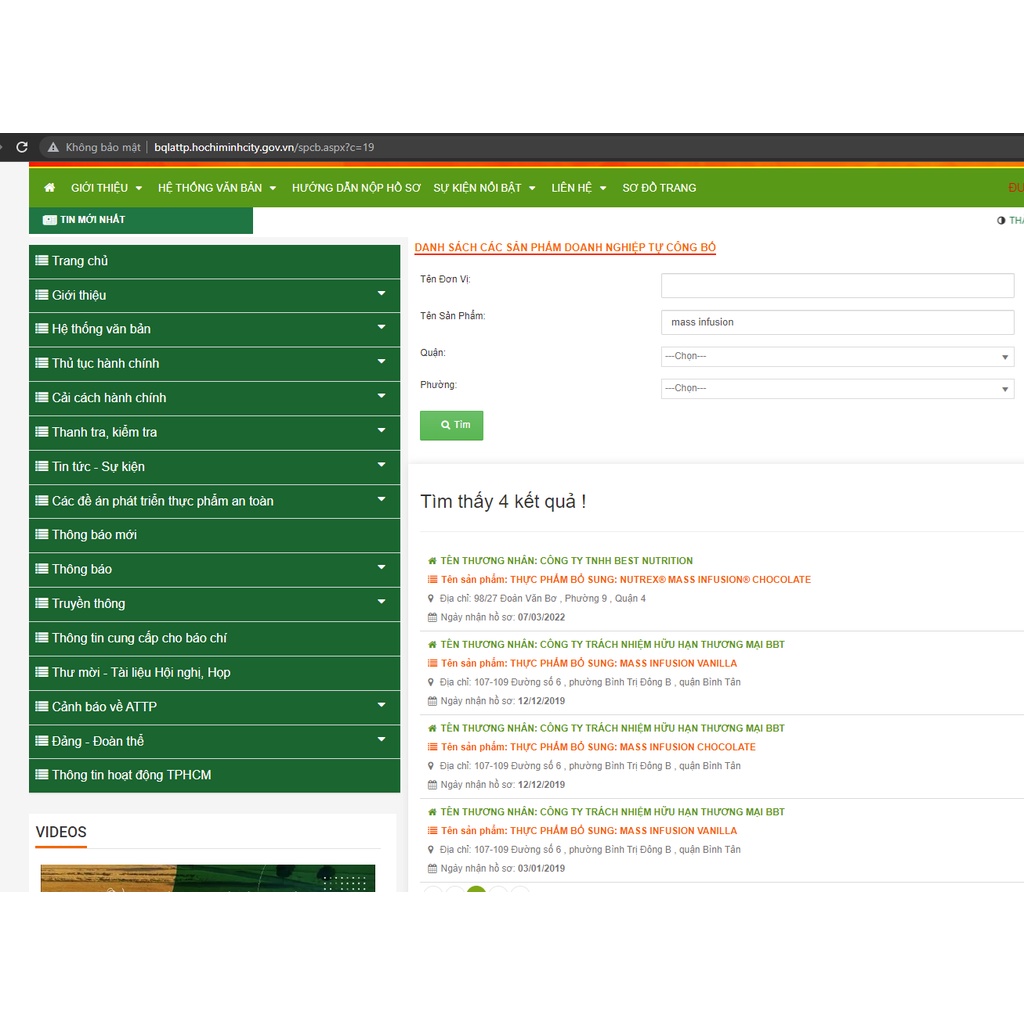1024x1024 pixels.
Task: Reload the page with browser refresh icon
Action: [x=22, y=147]
